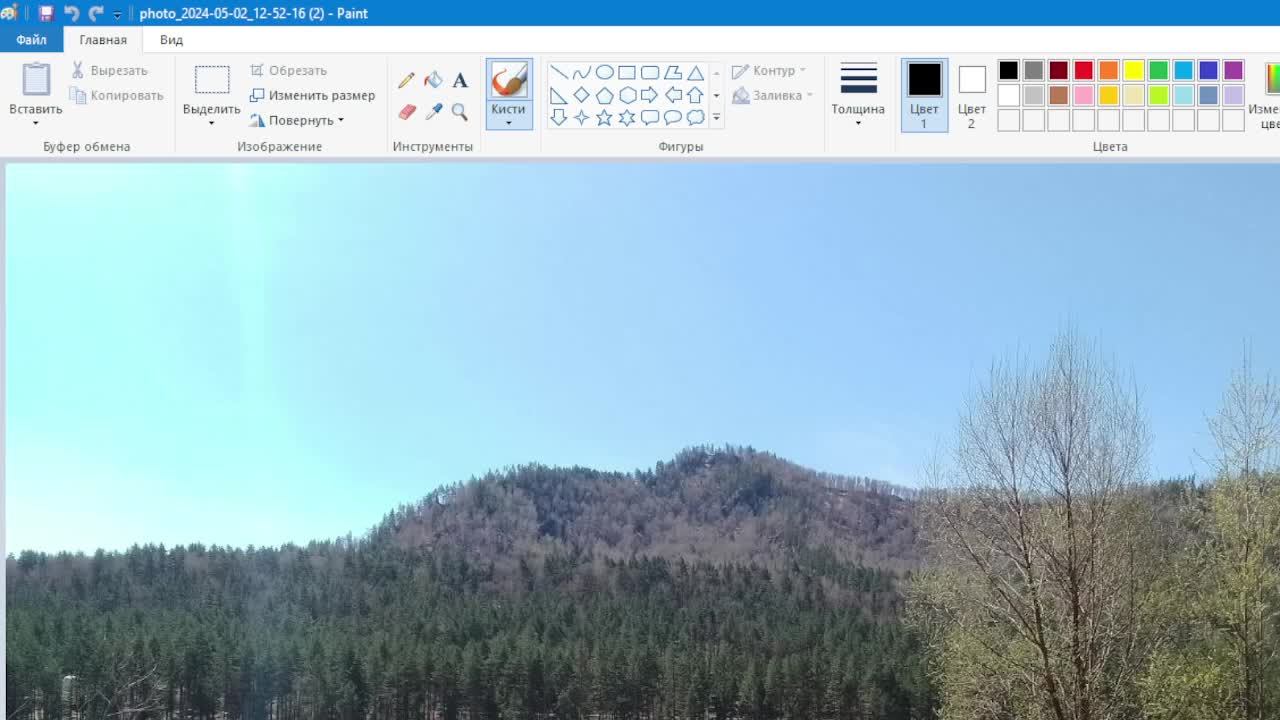The image size is (1280, 720).
Task: Switch to the Вид tab
Action: [x=171, y=40]
